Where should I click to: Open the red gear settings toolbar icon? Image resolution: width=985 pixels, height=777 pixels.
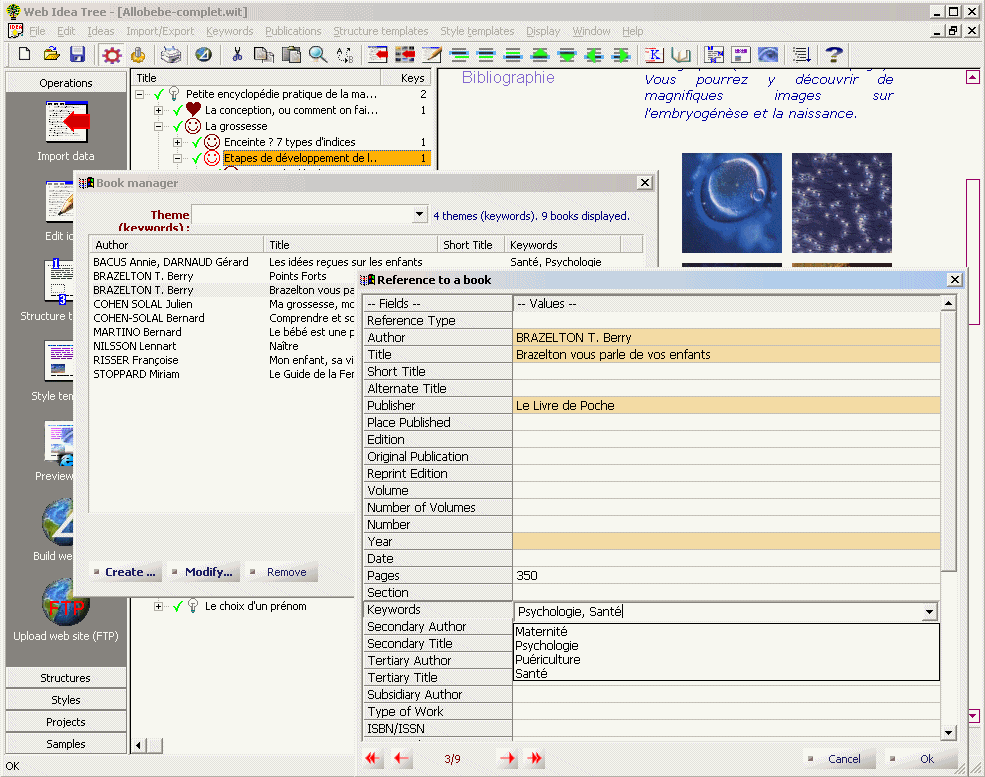click(112, 55)
